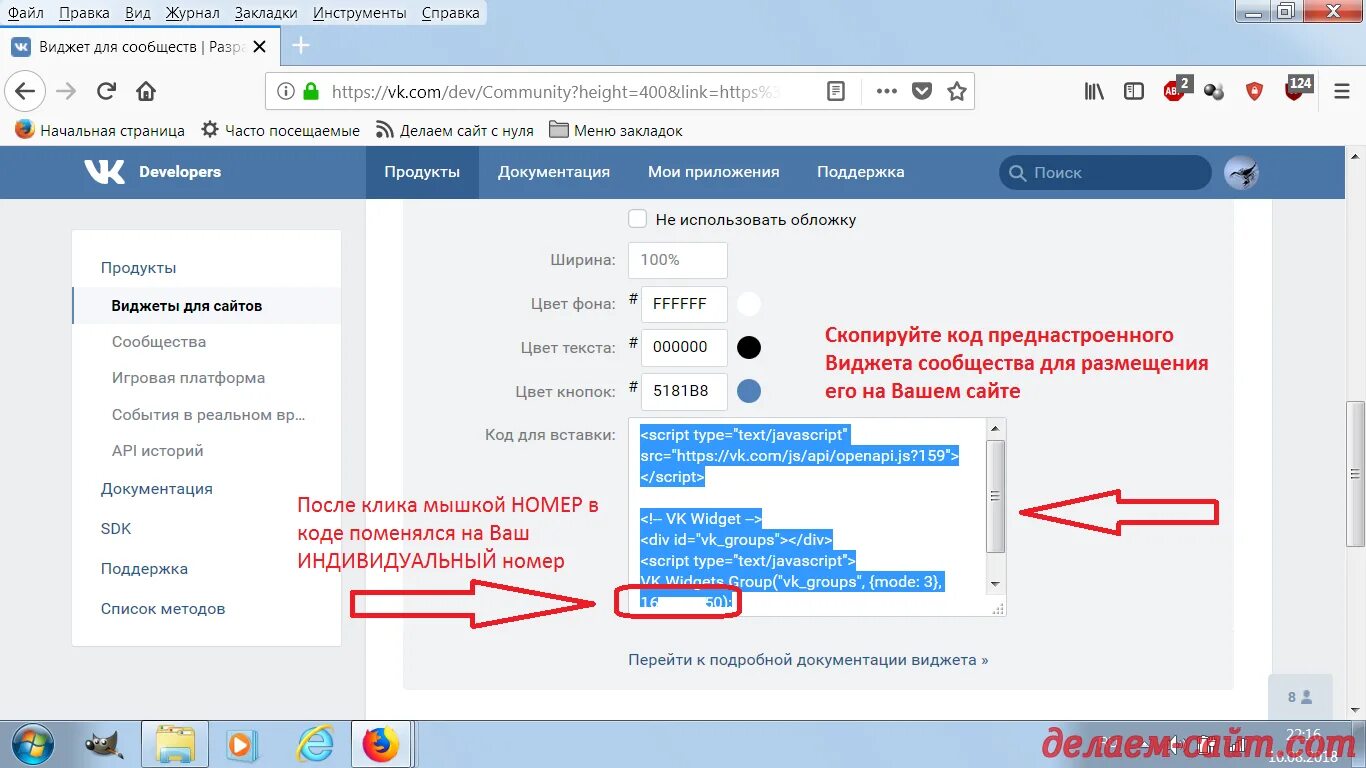Image resolution: width=1366 pixels, height=768 pixels.
Task: Open the user profile avatar
Action: [1241, 172]
